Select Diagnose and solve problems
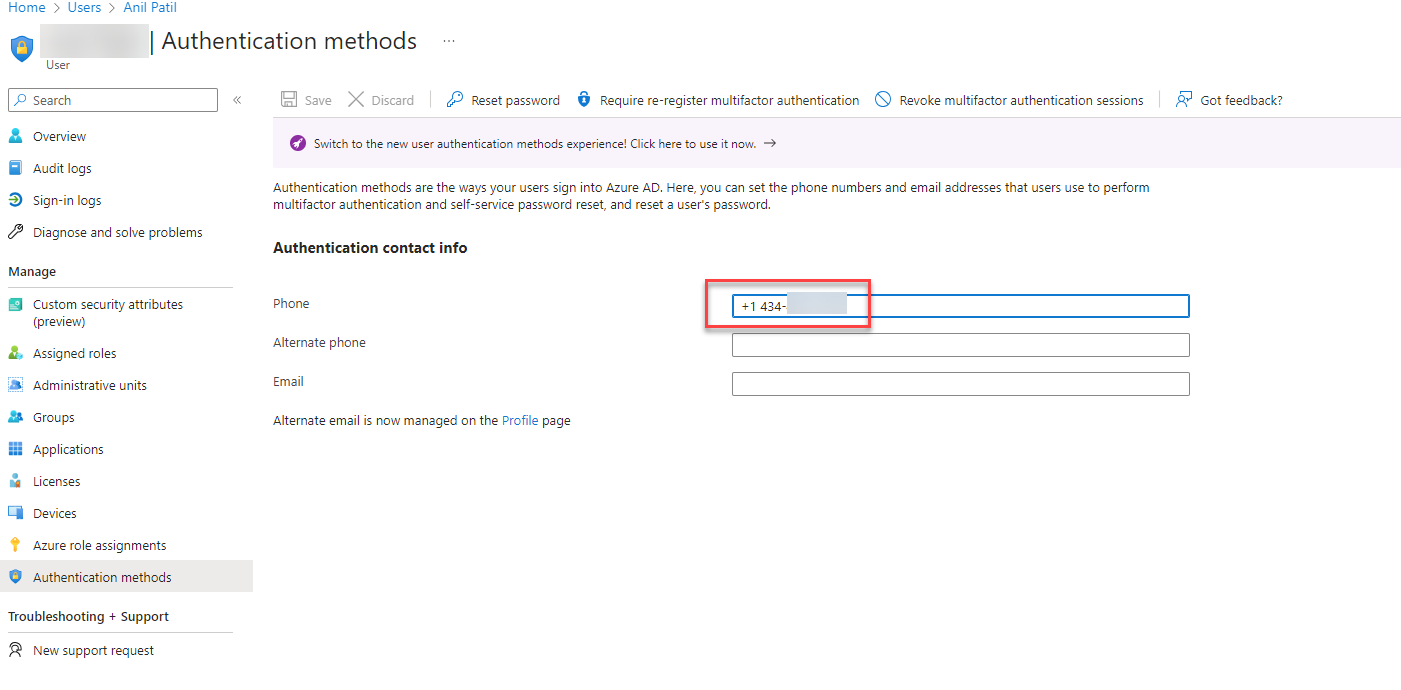 [116, 231]
